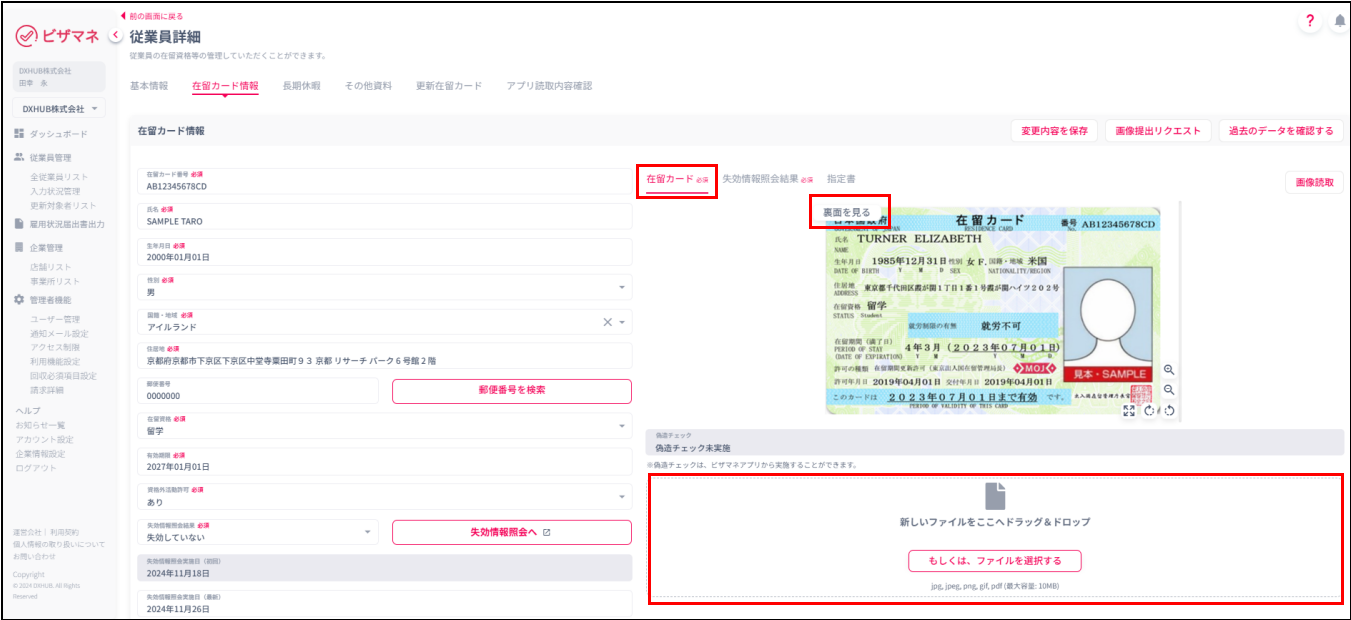Open the 在留資格 status dropdown
This screenshot has width=1351, height=620.
621,424
